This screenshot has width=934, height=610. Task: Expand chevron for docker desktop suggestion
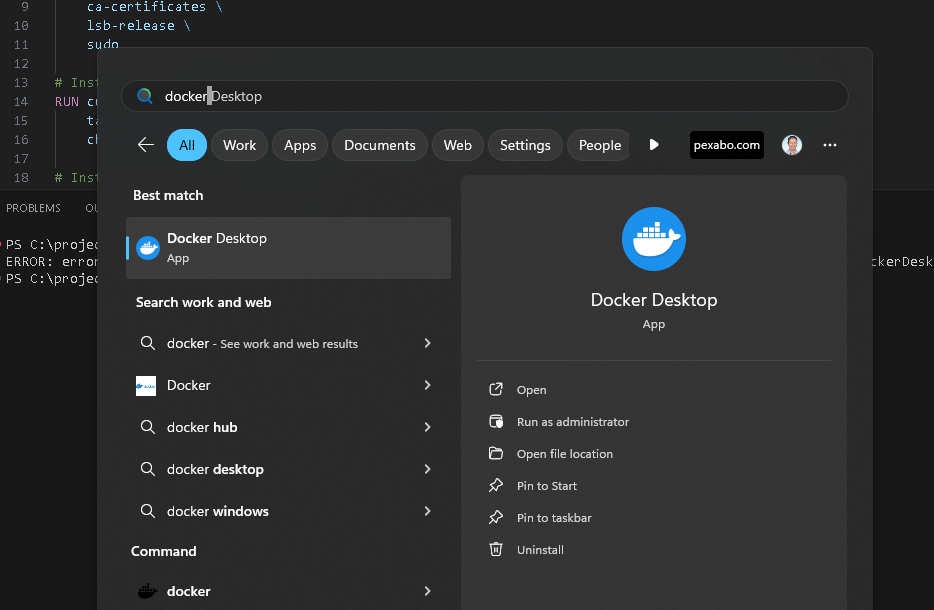[x=427, y=469]
